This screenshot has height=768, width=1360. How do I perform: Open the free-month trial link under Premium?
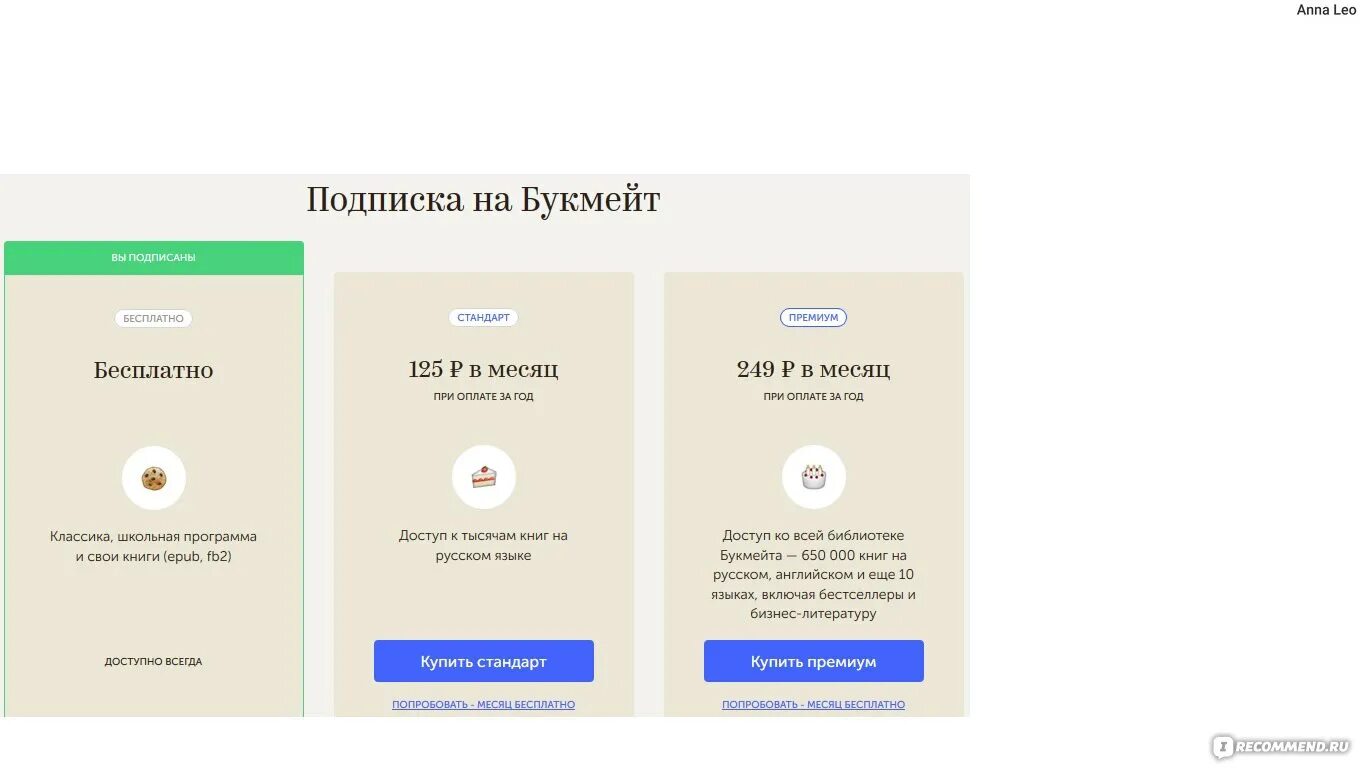[x=814, y=705]
